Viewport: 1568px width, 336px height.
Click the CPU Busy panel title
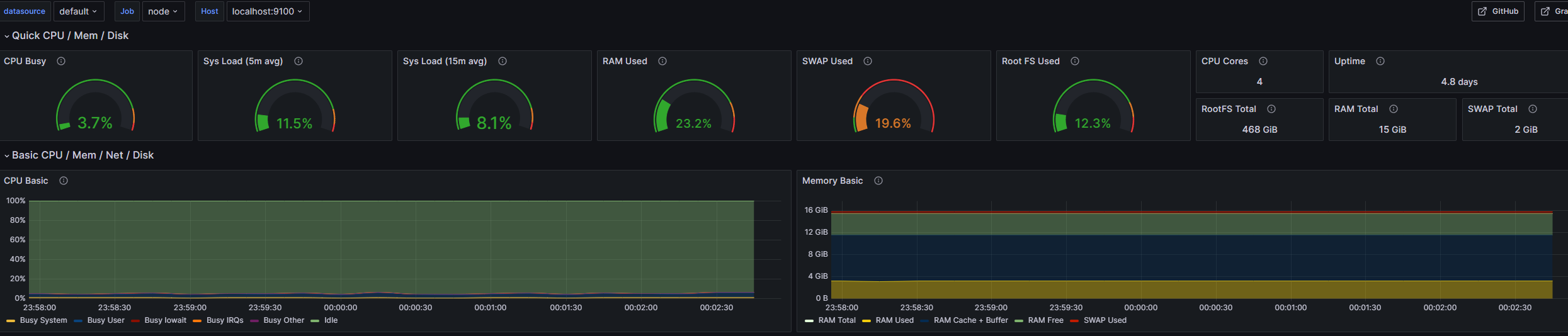point(25,61)
